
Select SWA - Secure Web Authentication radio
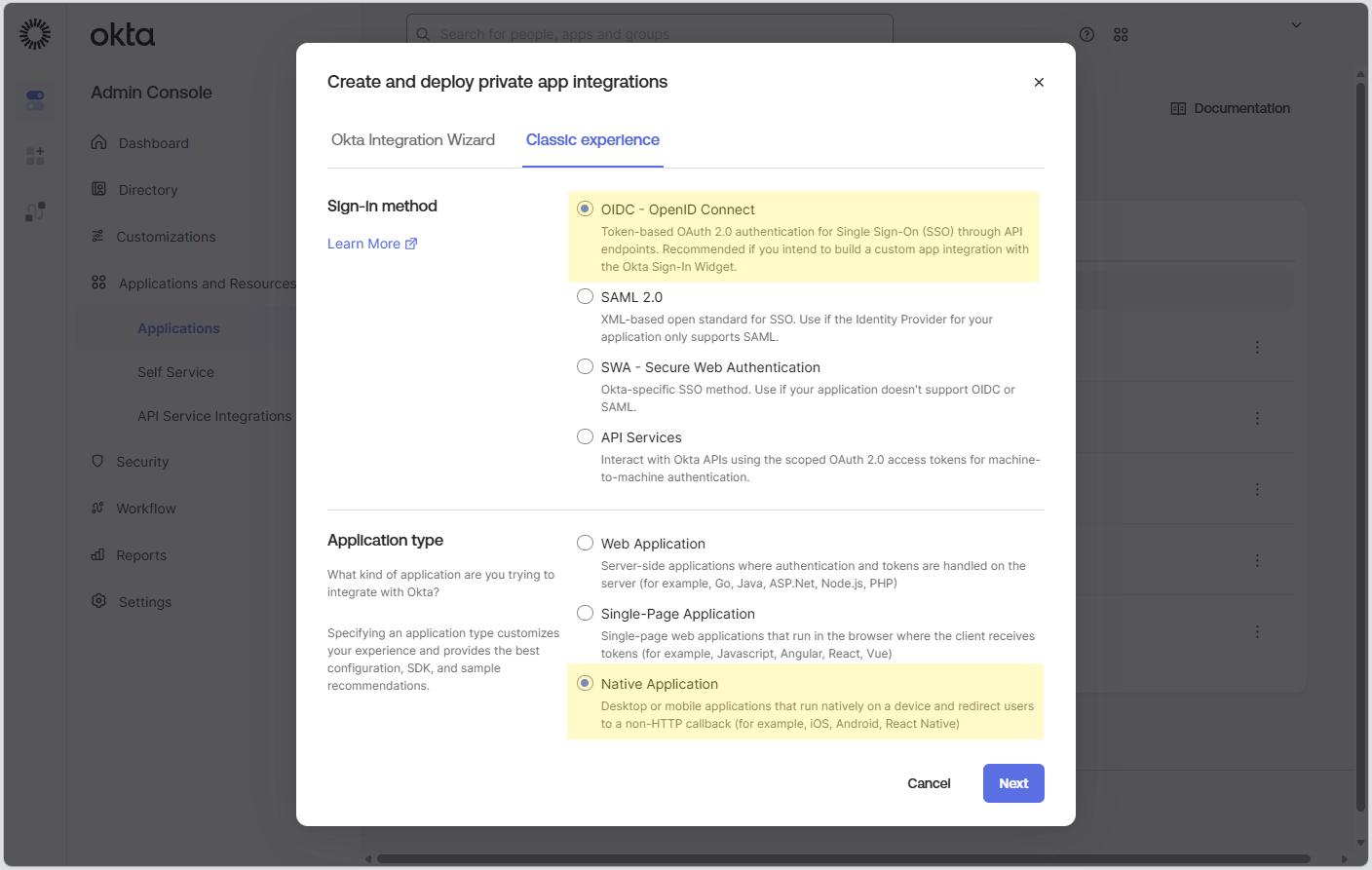pyautogui.click(x=585, y=366)
